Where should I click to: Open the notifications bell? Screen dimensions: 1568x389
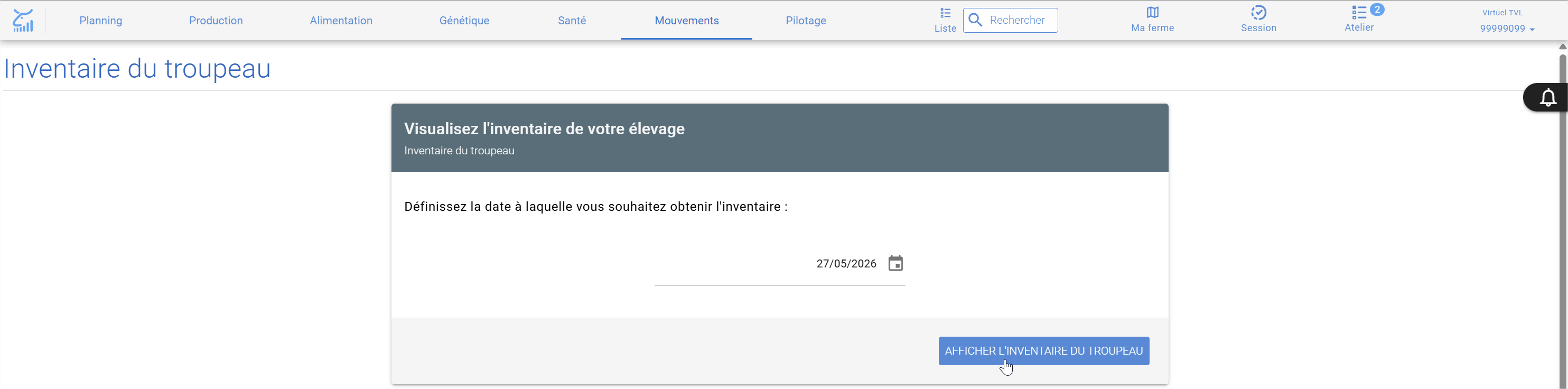(1548, 97)
